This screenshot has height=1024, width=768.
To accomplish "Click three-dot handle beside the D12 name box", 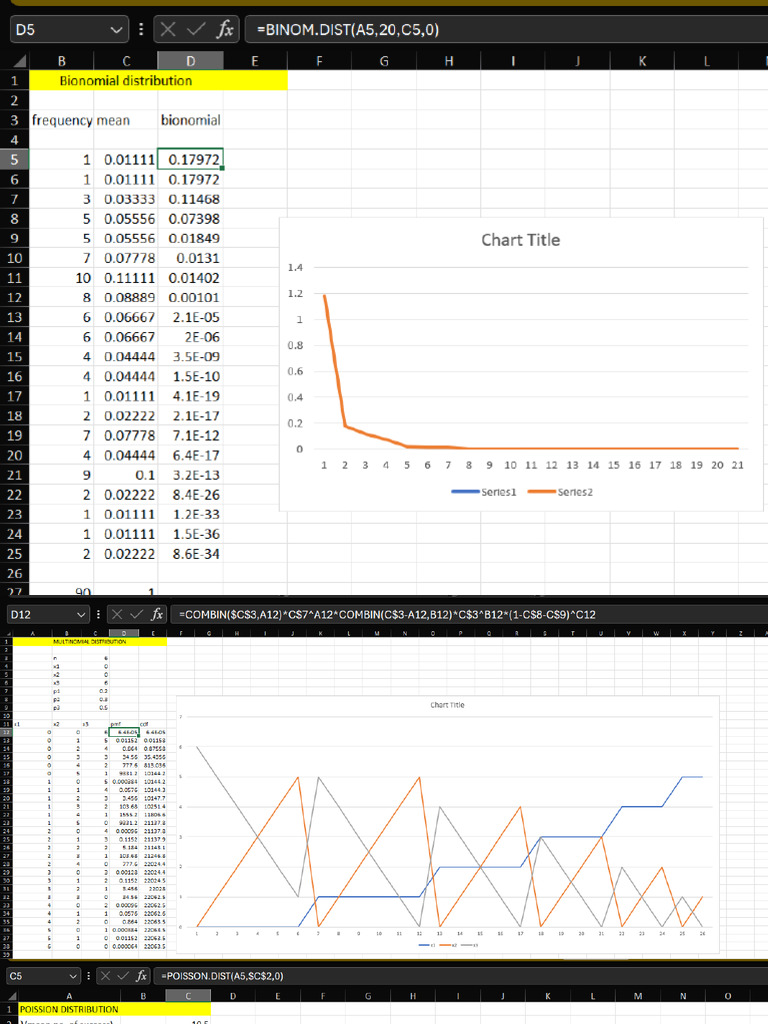I will point(98,614).
